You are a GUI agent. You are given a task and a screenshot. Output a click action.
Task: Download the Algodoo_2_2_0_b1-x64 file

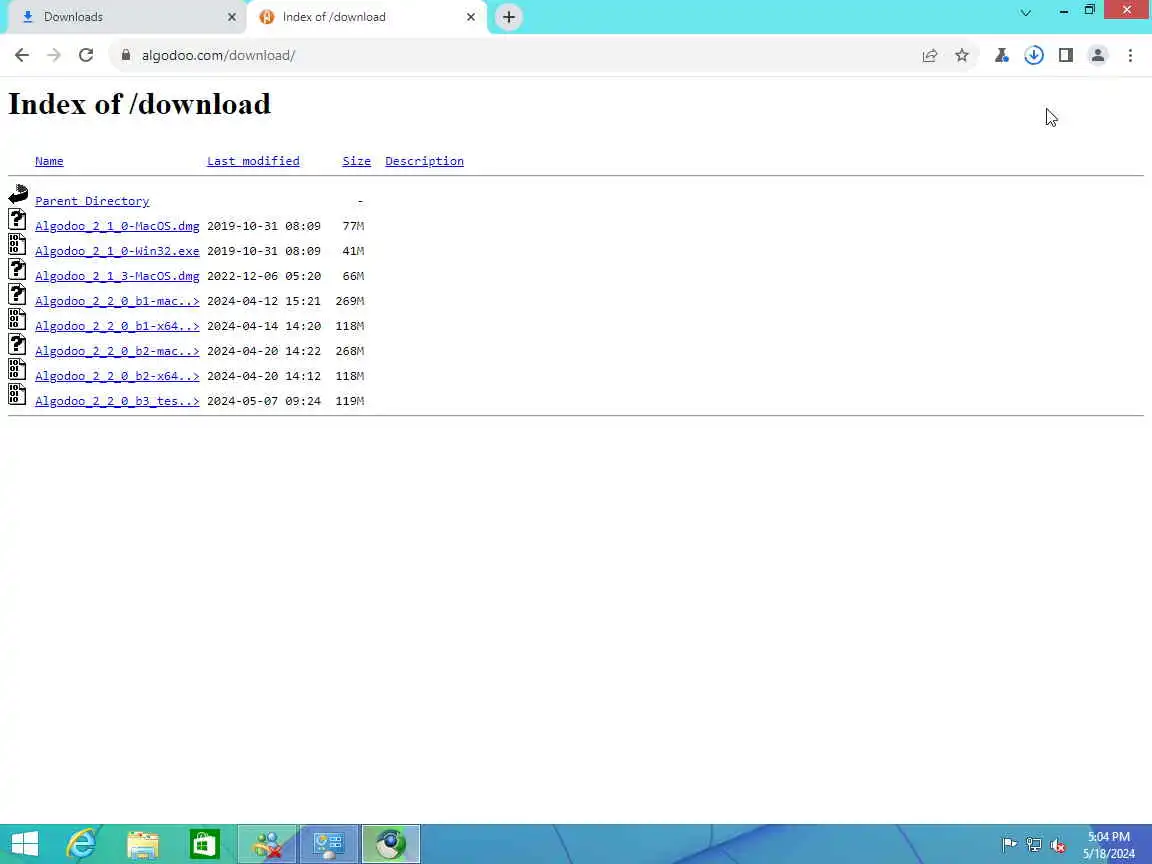pyautogui.click(x=117, y=325)
